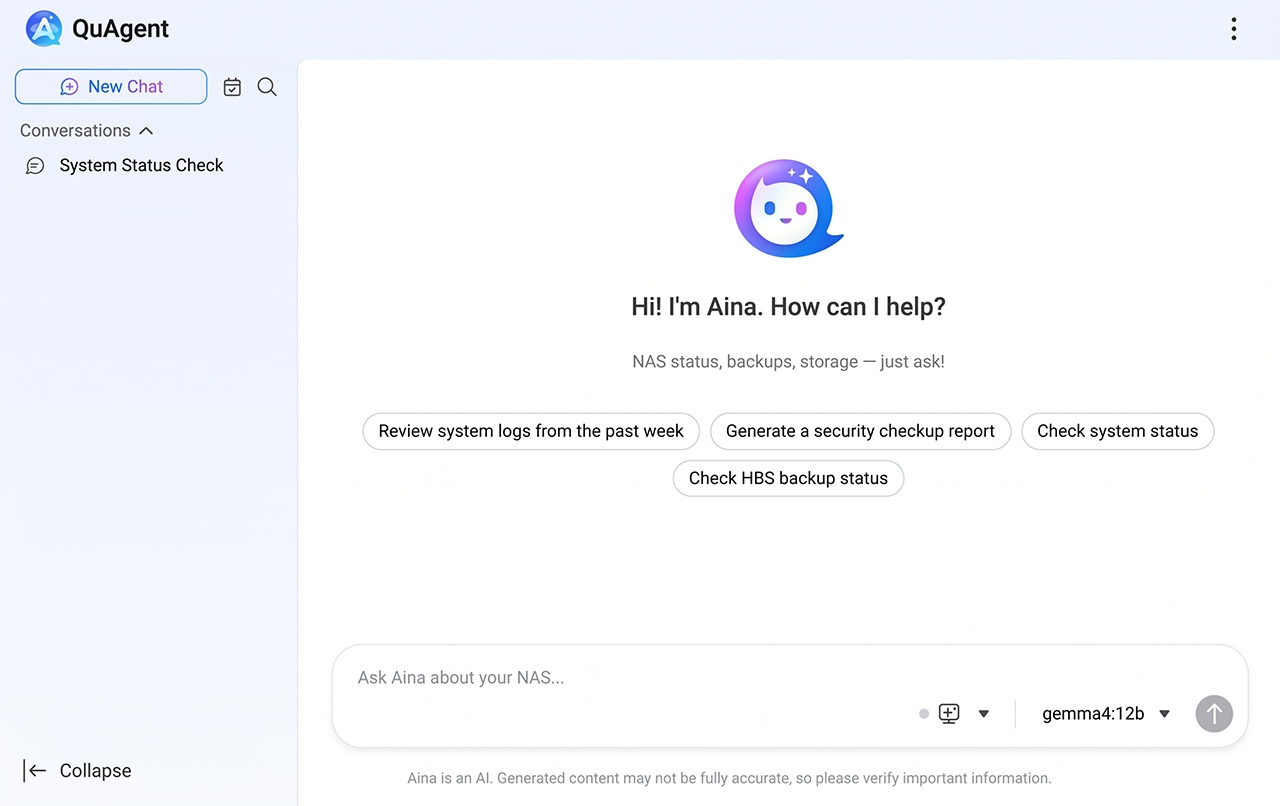Click the magnifier search icon in sidebar
The height and width of the screenshot is (806, 1280).
[267, 87]
